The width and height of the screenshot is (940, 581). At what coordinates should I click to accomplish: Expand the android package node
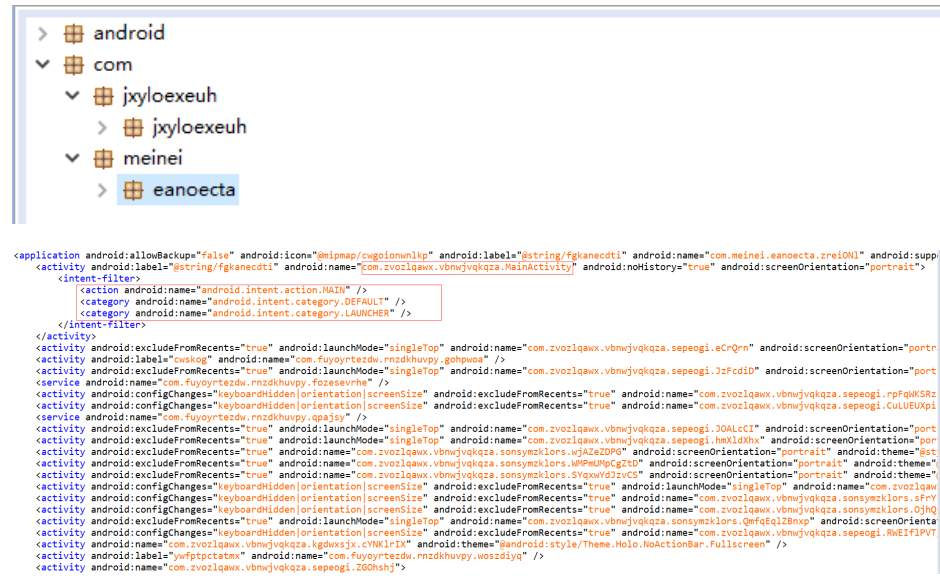pyautogui.click(x=43, y=33)
